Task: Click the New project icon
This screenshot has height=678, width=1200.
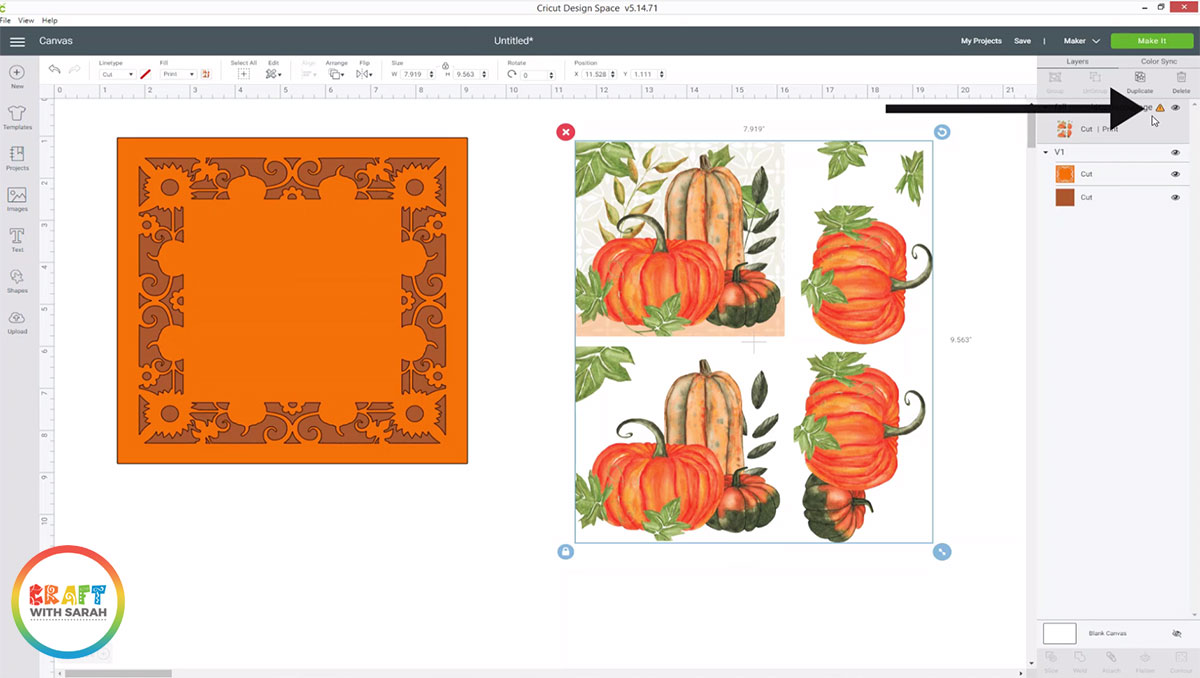Action: (x=17, y=73)
